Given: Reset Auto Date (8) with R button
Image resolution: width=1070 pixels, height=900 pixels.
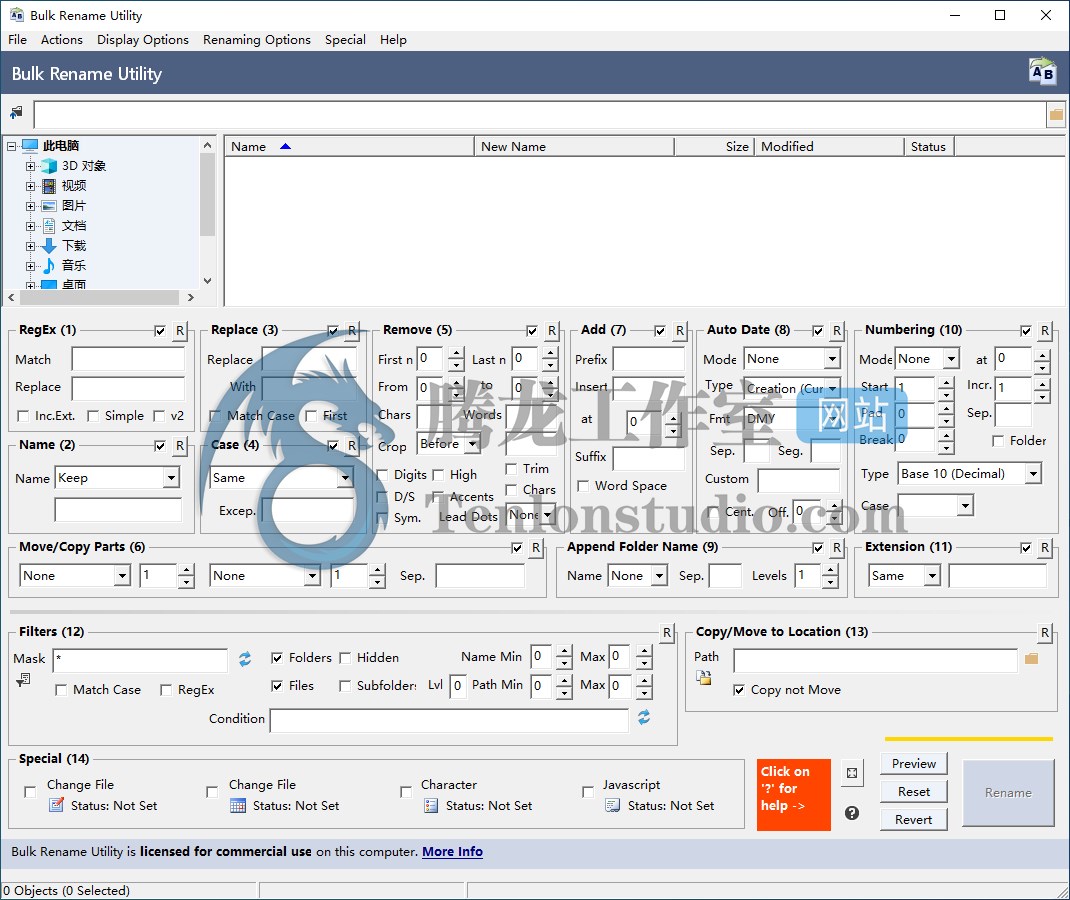Looking at the screenshot, I should (837, 331).
